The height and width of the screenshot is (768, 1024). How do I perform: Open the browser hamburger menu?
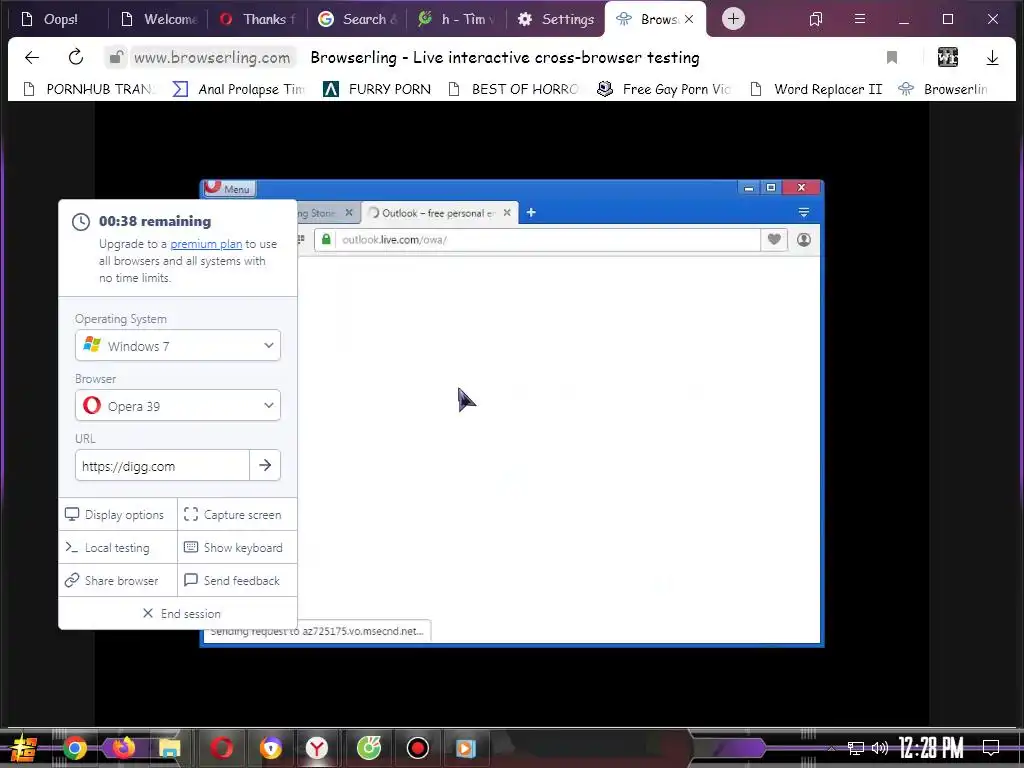click(x=859, y=19)
